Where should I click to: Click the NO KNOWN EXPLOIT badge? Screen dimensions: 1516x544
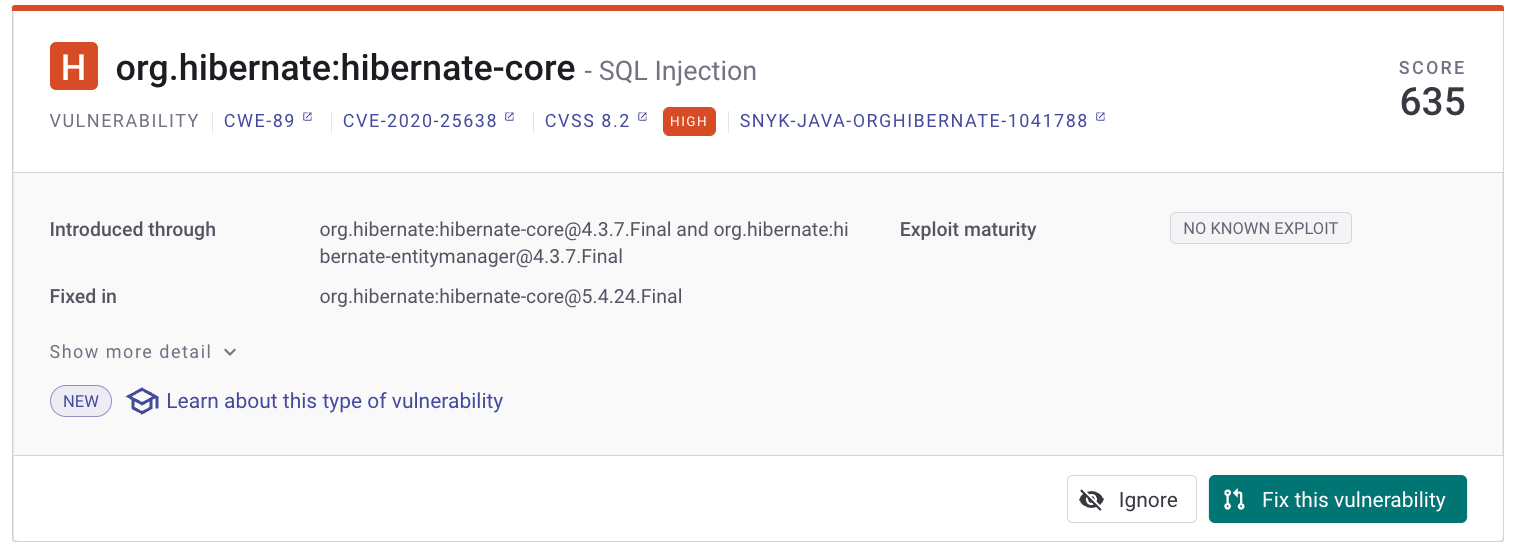tap(1260, 228)
